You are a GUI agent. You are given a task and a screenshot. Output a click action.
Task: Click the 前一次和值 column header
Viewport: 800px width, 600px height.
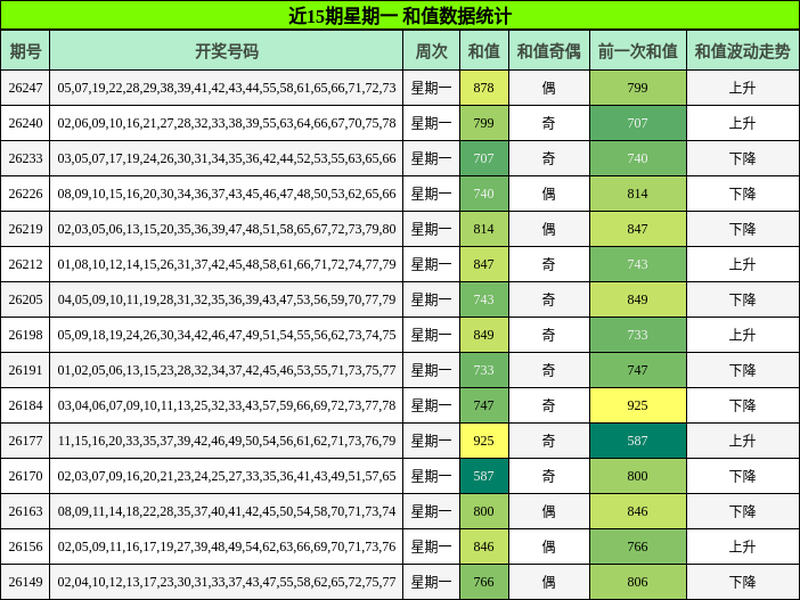coord(638,51)
